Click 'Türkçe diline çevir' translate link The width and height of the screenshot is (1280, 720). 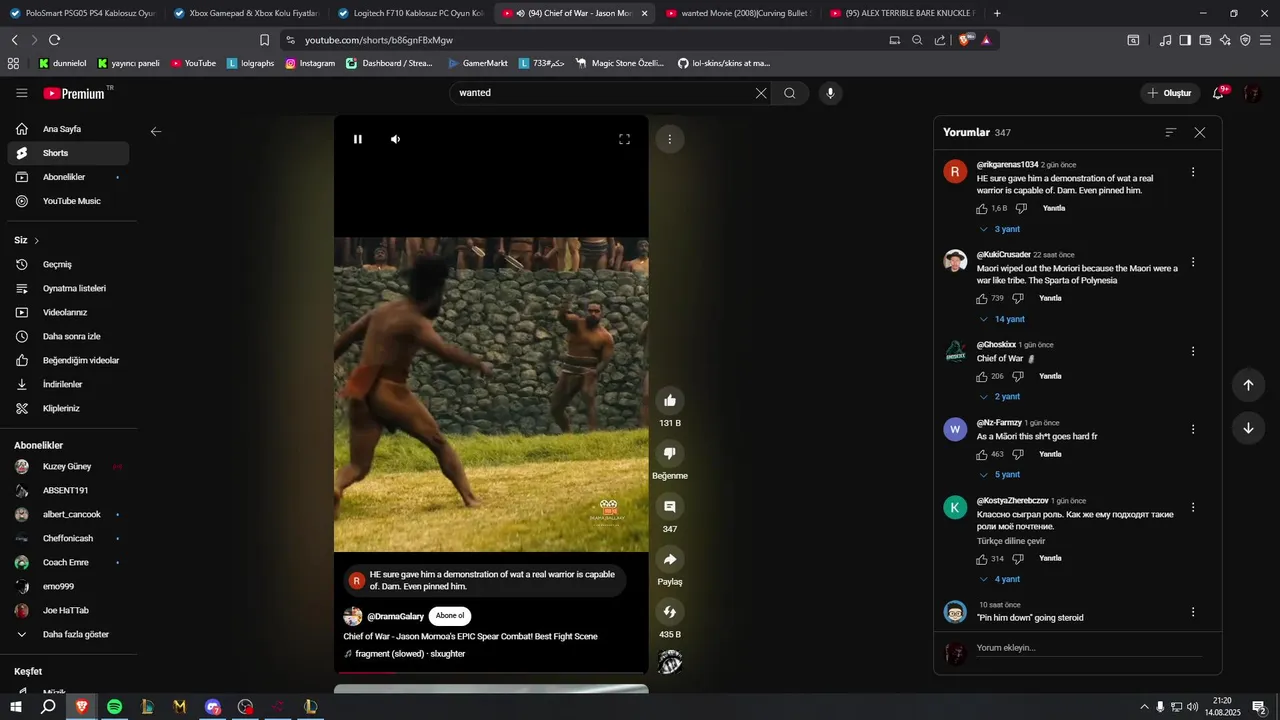point(1011,541)
